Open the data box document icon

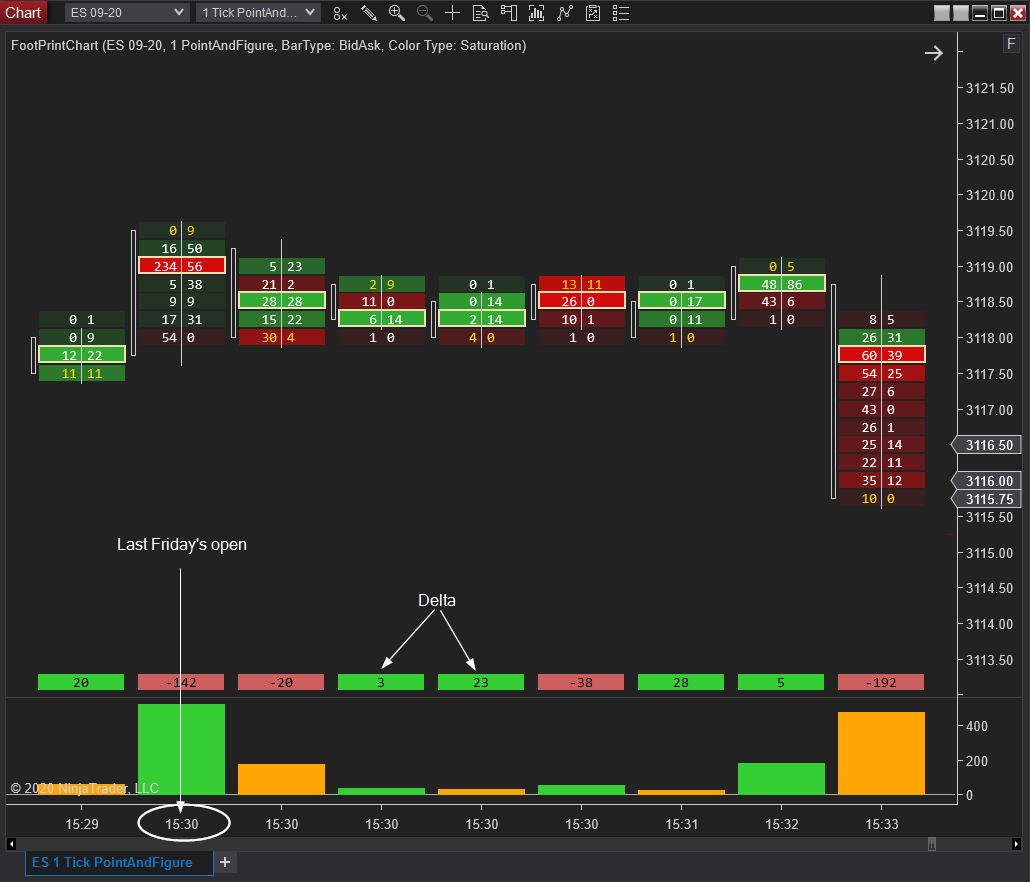481,13
